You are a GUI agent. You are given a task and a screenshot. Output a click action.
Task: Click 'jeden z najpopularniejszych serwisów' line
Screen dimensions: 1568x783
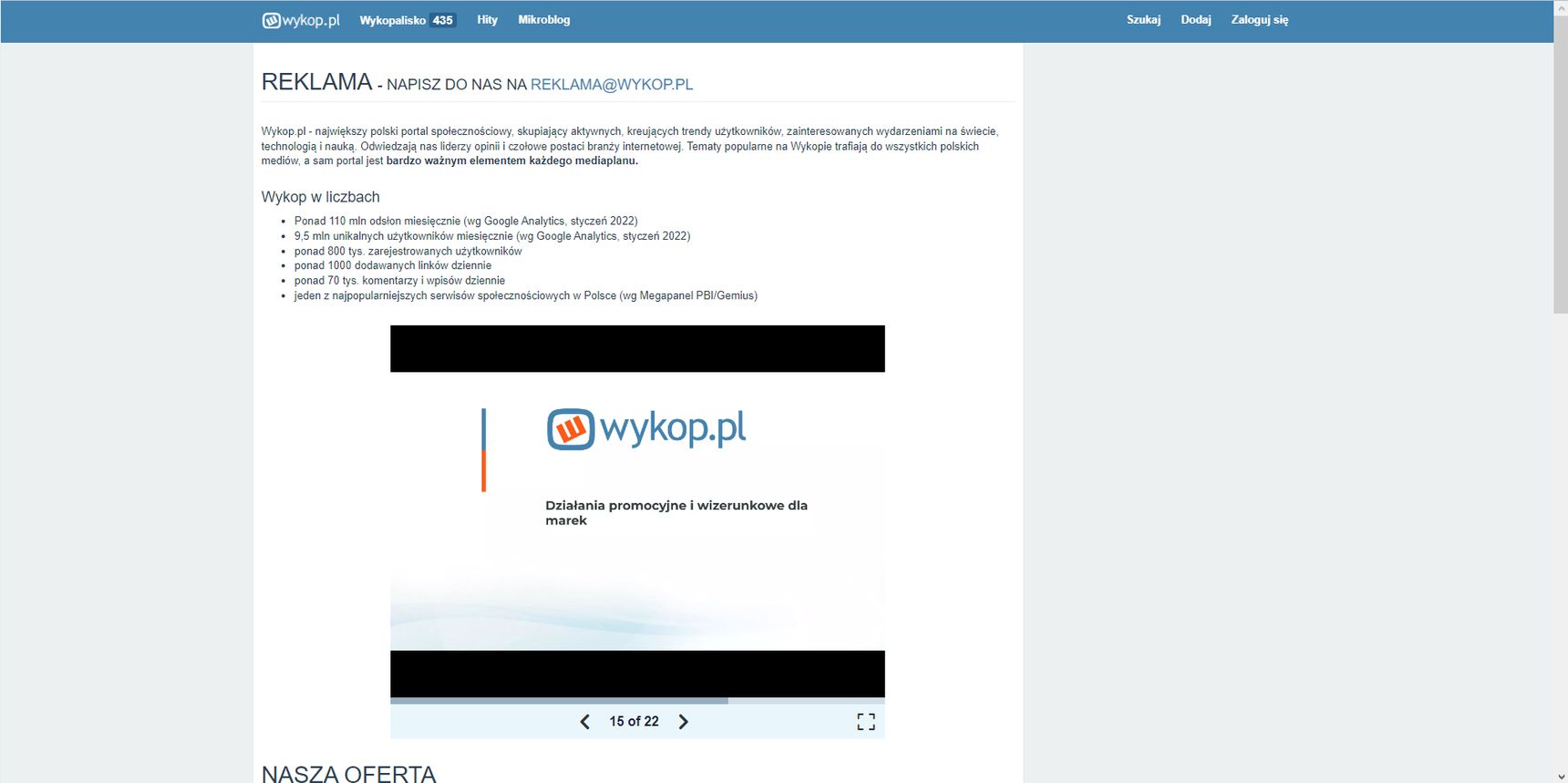tap(526, 295)
